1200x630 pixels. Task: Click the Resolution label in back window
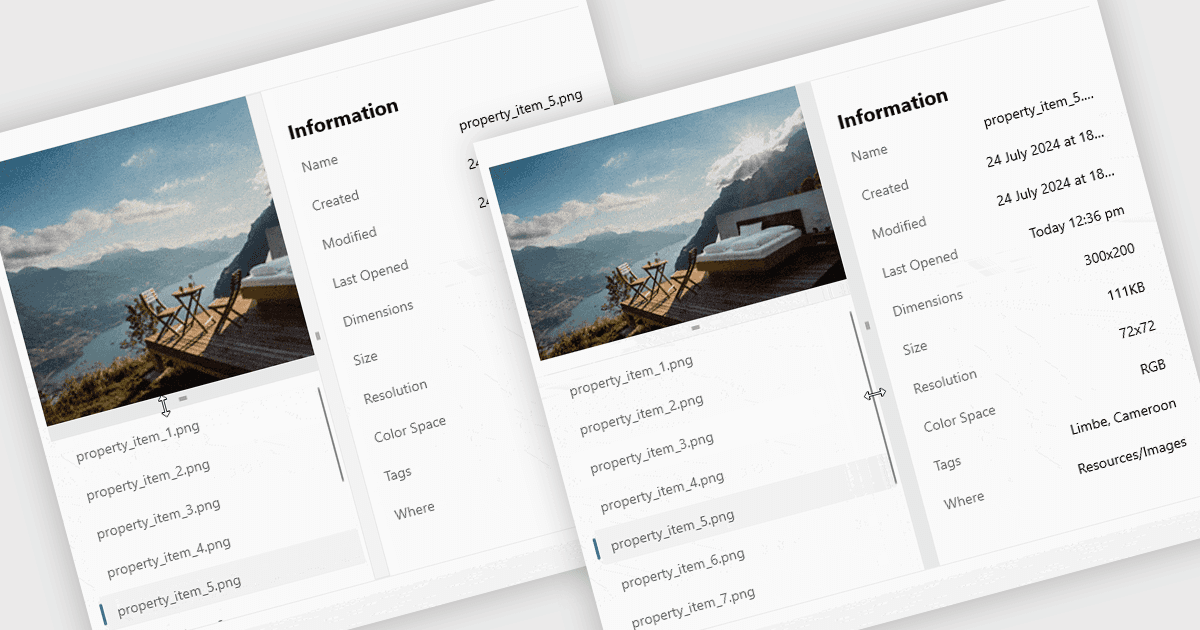(395, 391)
